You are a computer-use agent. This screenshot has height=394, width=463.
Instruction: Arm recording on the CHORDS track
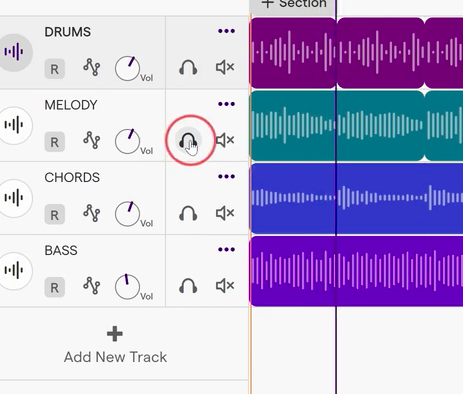pos(55,215)
